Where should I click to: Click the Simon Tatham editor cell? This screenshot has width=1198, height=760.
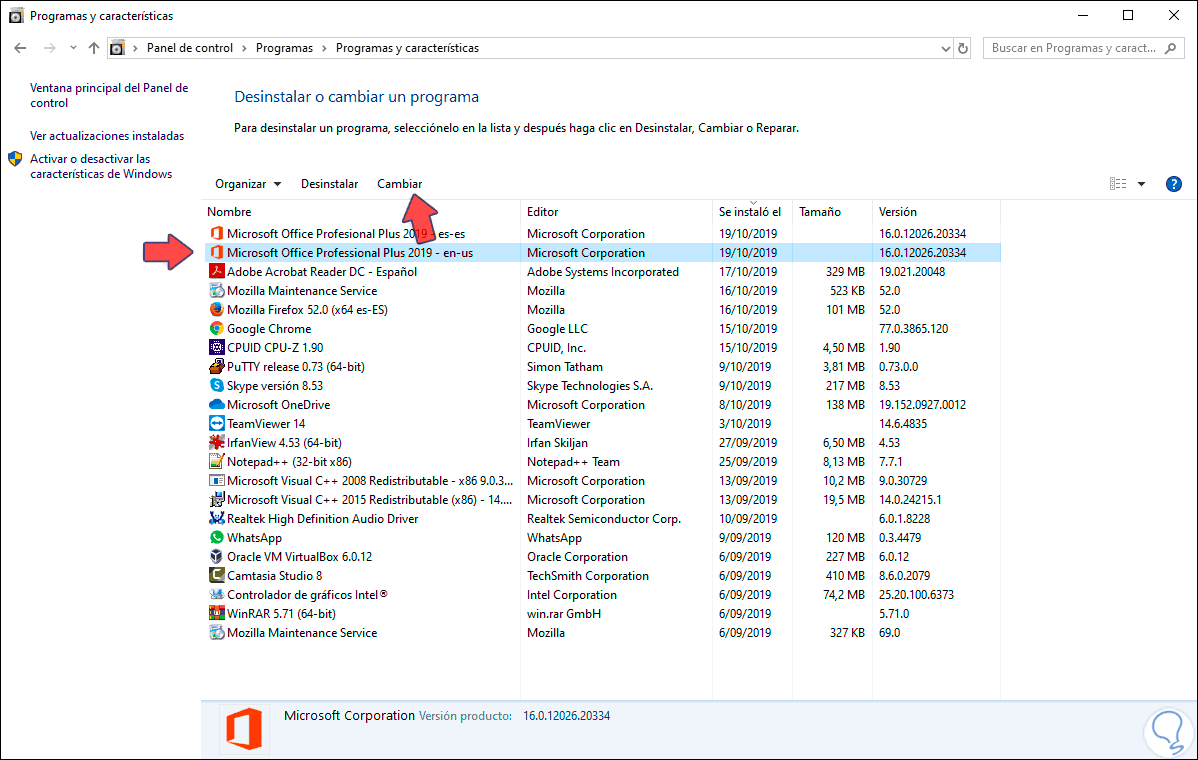tap(565, 367)
